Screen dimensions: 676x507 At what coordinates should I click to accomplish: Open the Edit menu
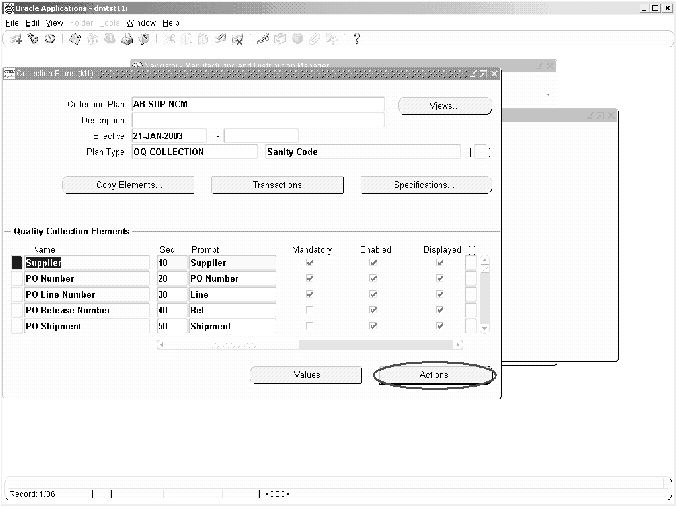click(x=32, y=23)
